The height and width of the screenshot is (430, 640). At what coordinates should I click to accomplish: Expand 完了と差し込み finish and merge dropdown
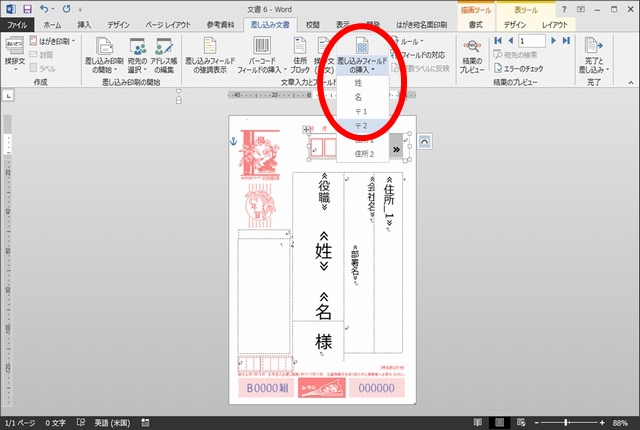pyautogui.click(x=607, y=69)
